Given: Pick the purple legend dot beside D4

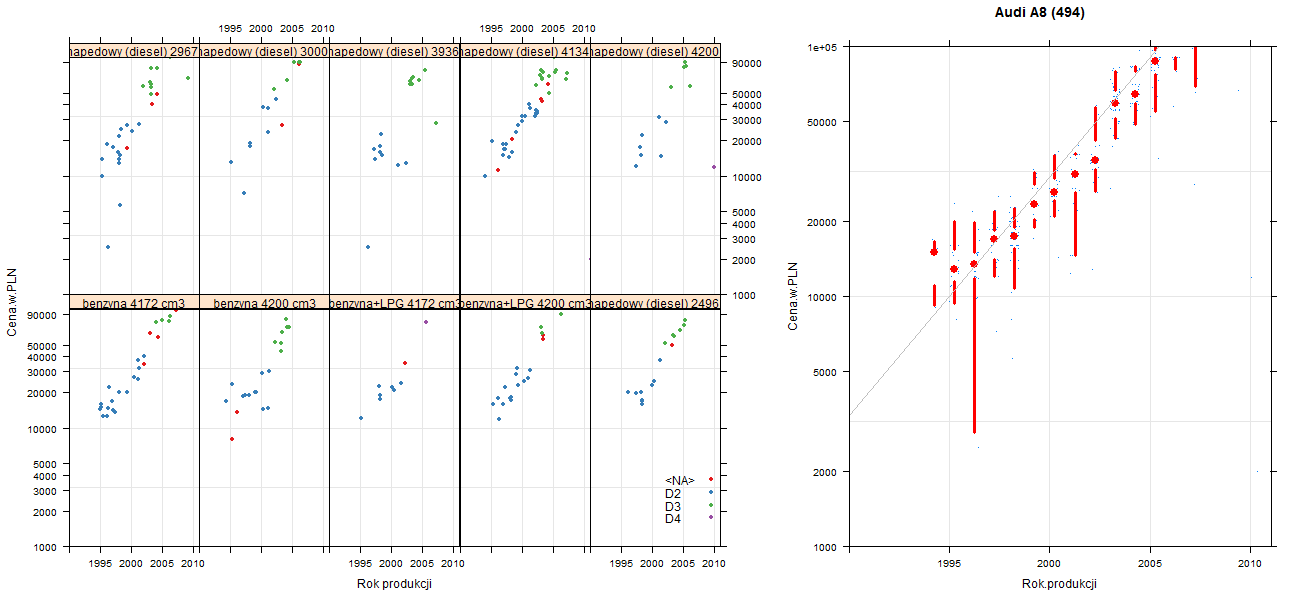Looking at the screenshot, I should click(x=710, y=519).
